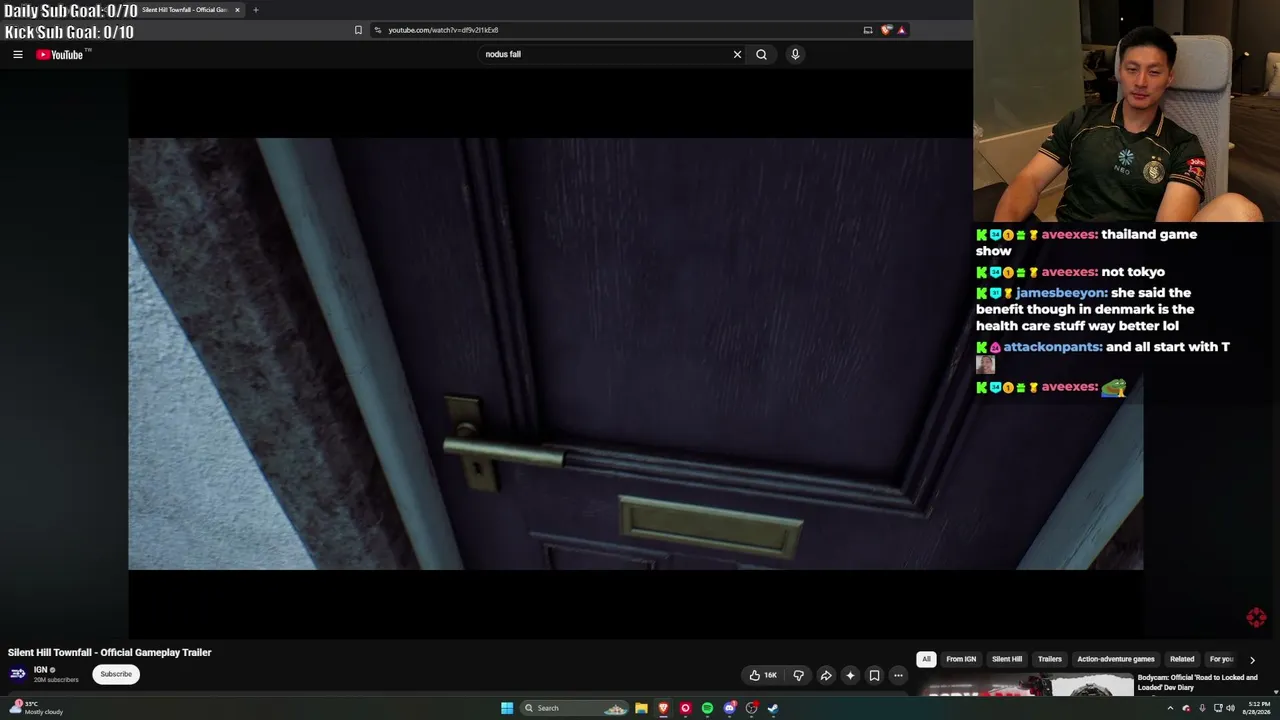Open a new browser tab
Screen dimensions: 1280x720
(x=255, y=10)
